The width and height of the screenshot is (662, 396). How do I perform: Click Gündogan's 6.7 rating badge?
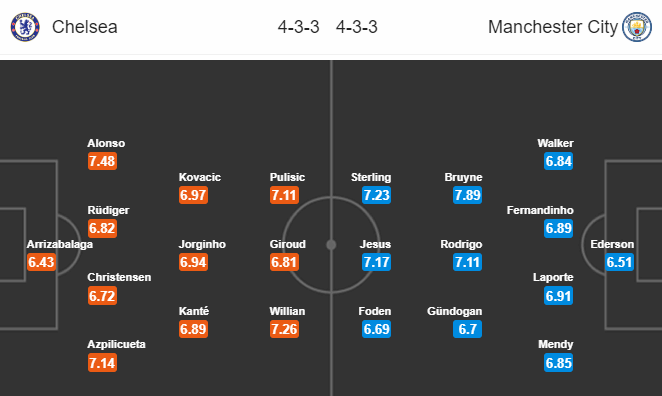tap(467, 329)
